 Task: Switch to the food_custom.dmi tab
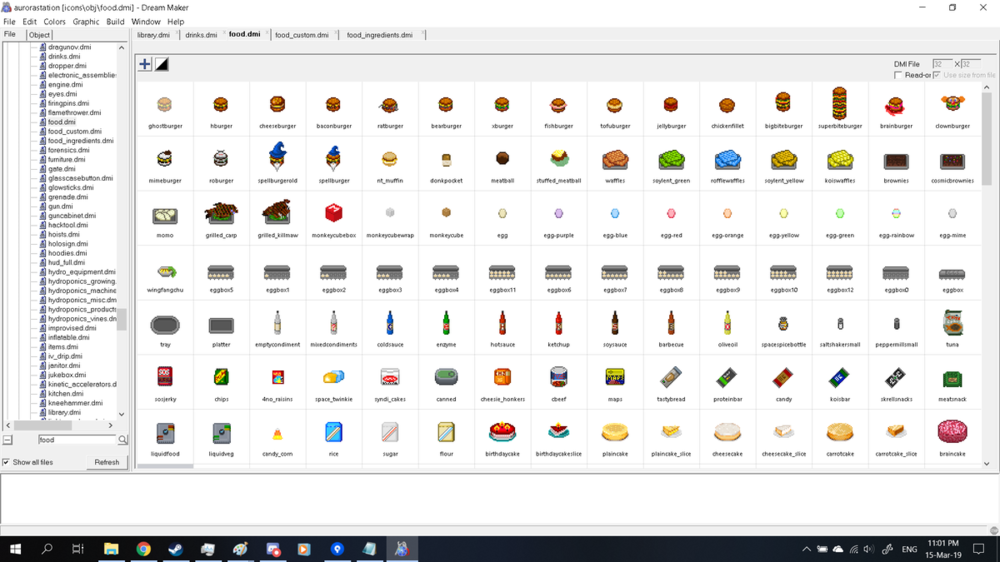[x=302, y=35]
